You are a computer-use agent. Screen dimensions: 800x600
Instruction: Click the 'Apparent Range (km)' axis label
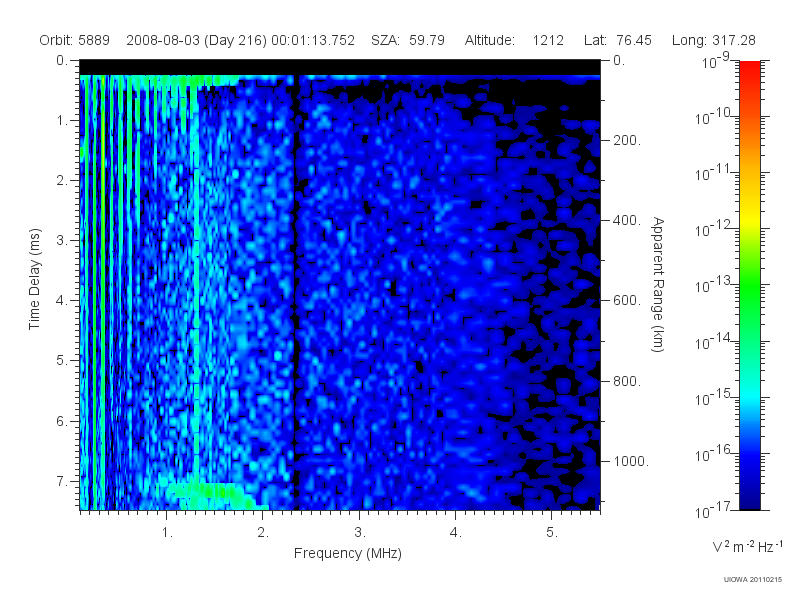(x=658, y=284)
